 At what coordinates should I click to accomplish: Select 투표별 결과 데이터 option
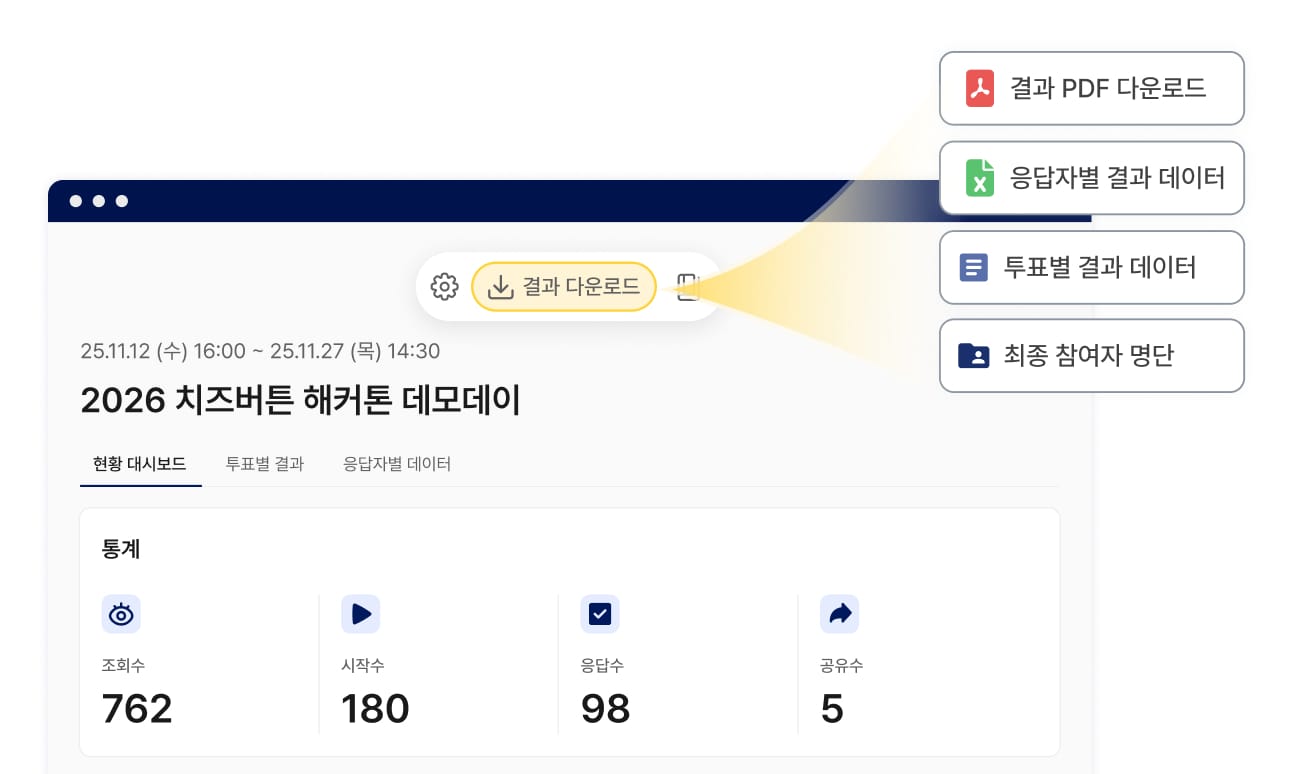(1092, 267)
